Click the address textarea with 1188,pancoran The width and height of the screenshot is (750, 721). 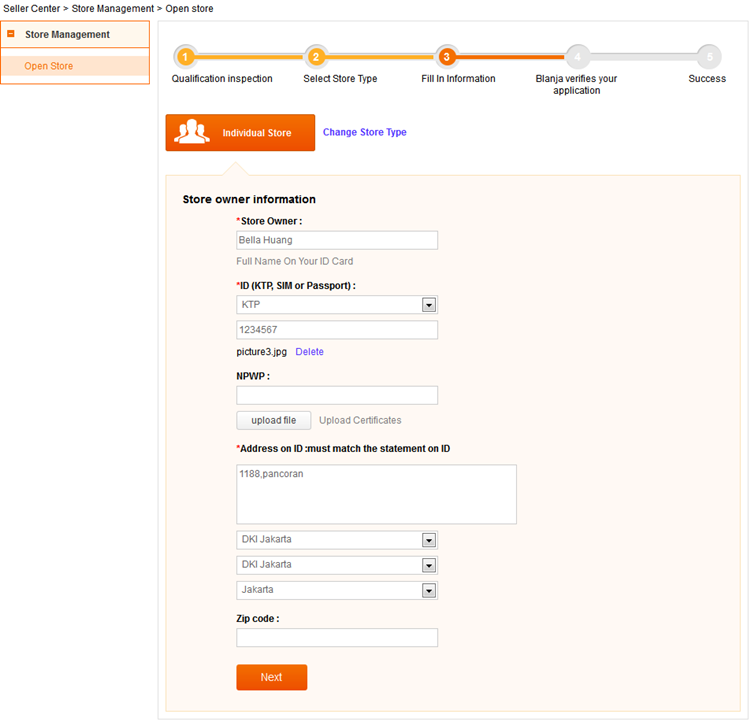376,494
